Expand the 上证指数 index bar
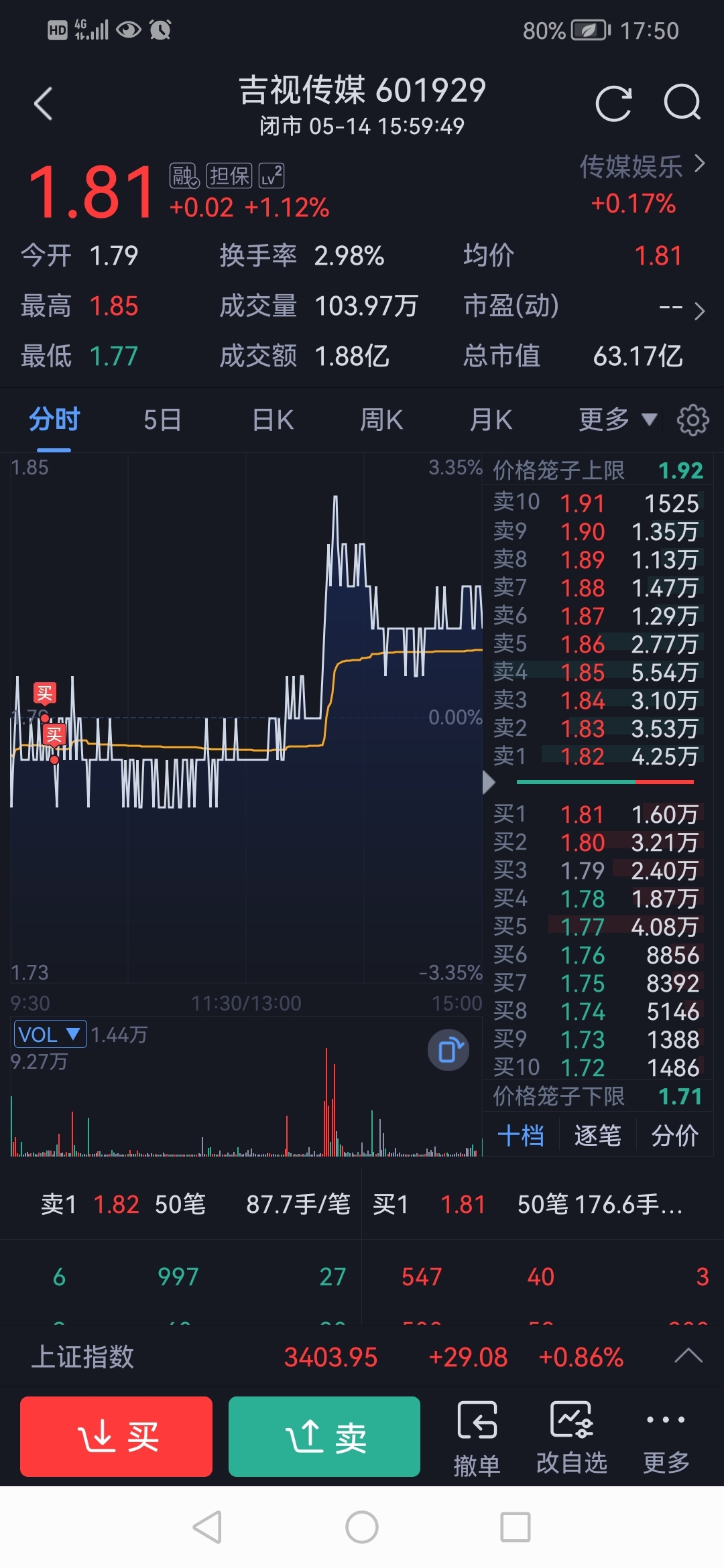 (x=688, y=1356)
